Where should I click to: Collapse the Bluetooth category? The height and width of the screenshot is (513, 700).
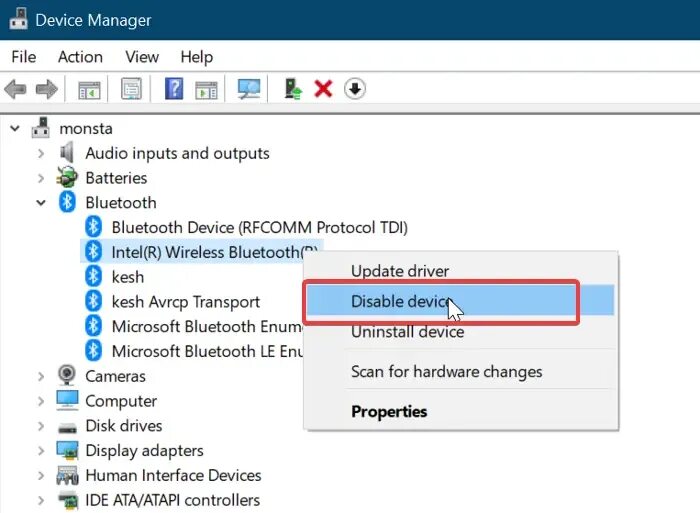point(41,203)
